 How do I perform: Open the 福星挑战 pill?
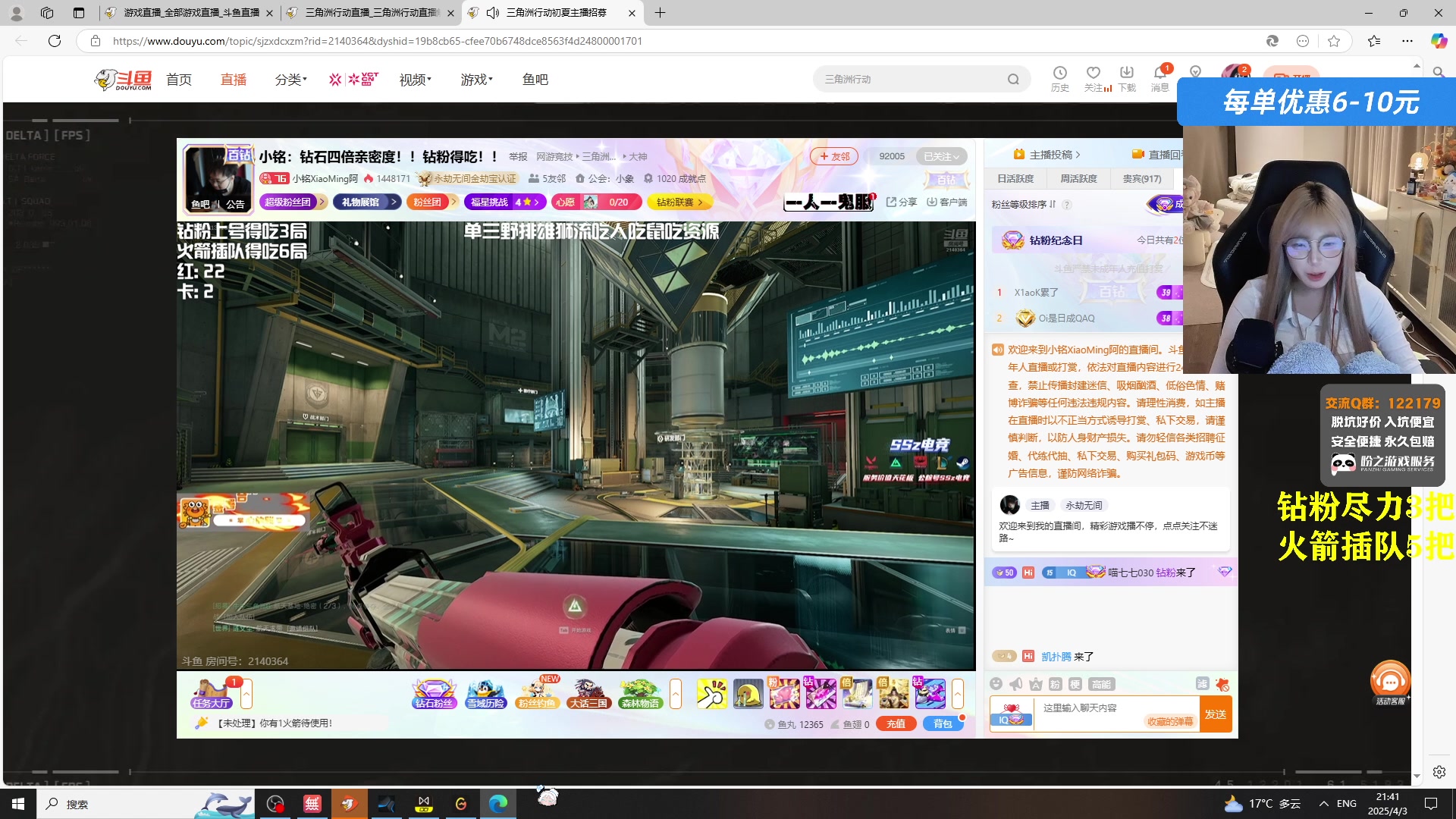click(506, 202)
